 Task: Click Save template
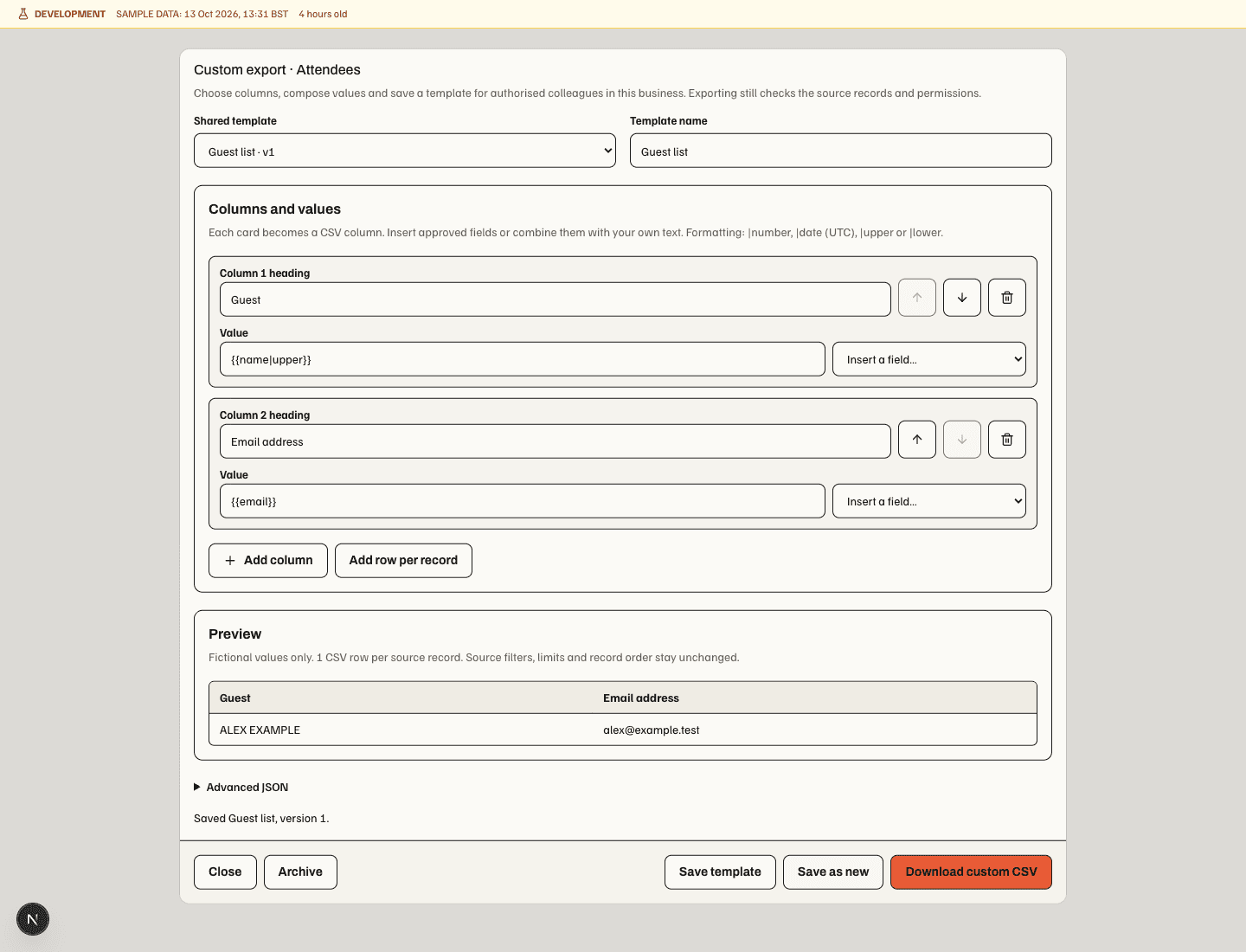coord(720,872)
